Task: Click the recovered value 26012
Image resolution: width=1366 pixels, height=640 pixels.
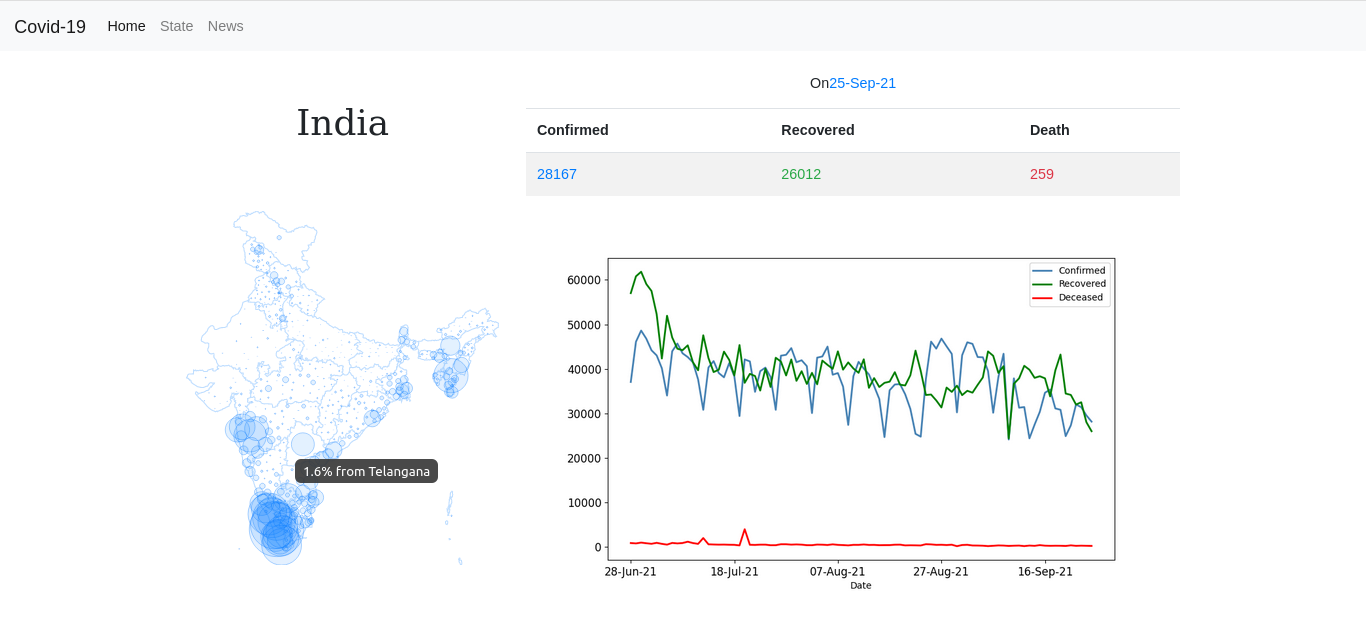Action: click(801, 174)
